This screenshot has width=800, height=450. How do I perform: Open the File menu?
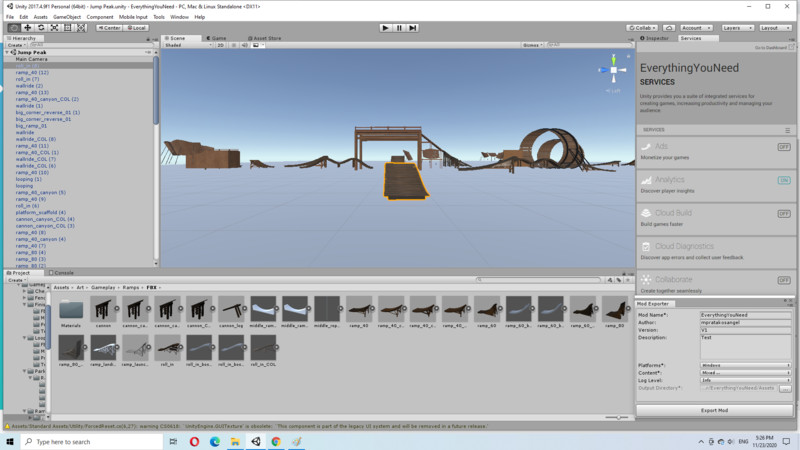coord(10,17)
